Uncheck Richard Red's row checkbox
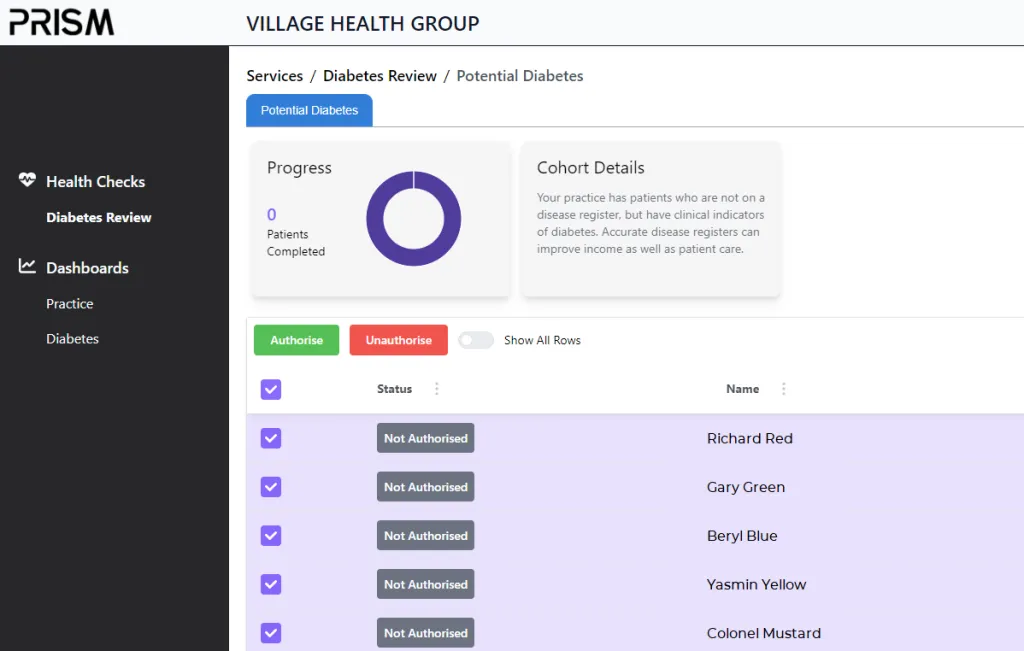Screen dimensions: 1024x651 [270, 437]
